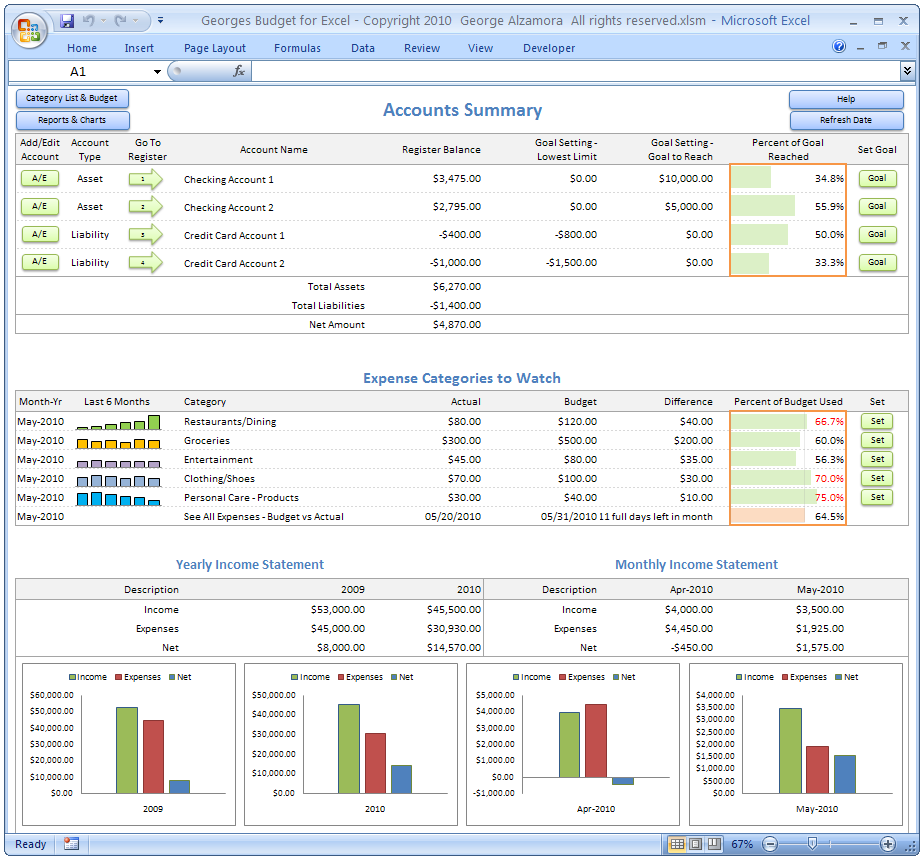Select Page Break Preview in the status bar
This screenshot has width=924, height=860.
[712, 844]
